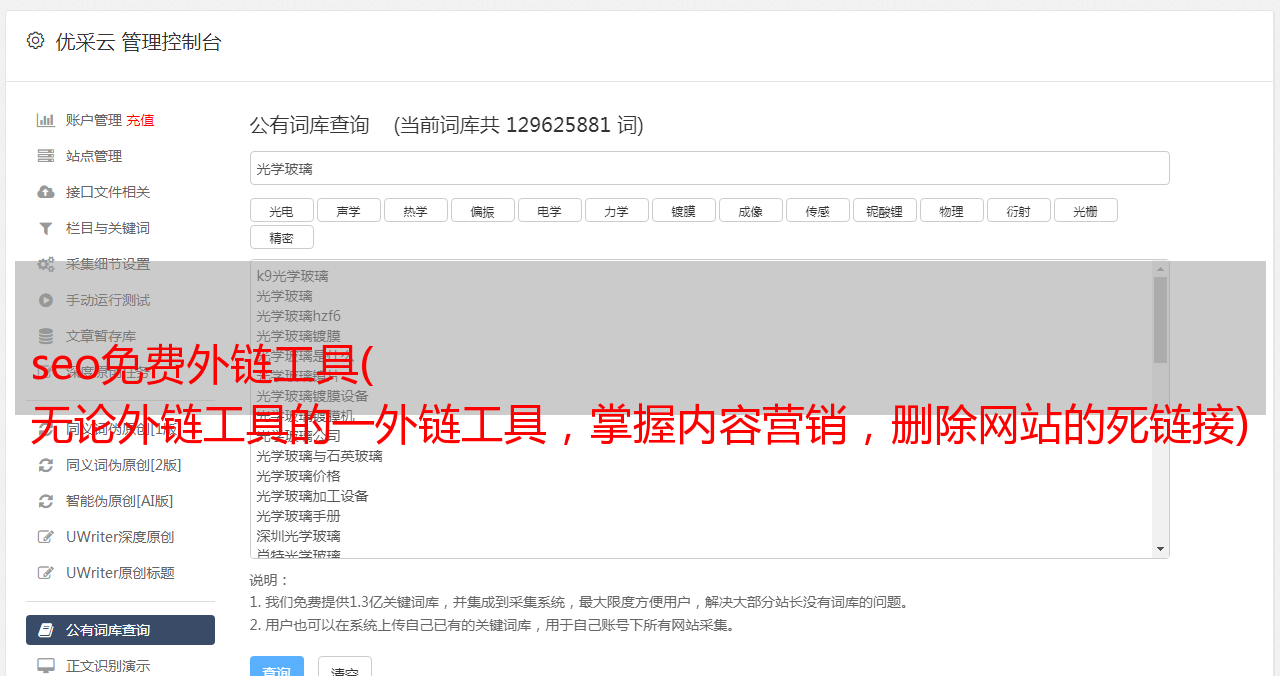Image resolution: width=1280 pixels, height=676 pixels.
Task: Click the book icon for 公有词库查询
Action: point(46,630)
